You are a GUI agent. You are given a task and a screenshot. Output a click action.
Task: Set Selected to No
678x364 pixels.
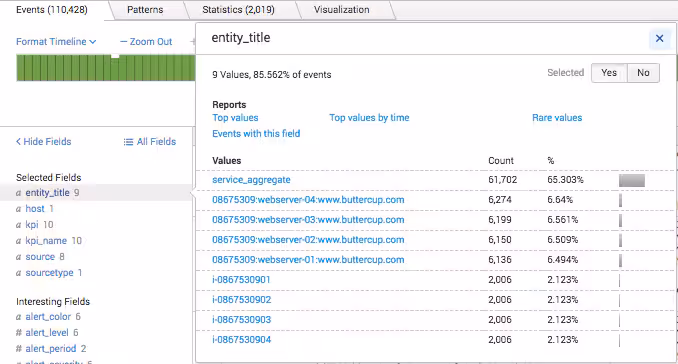[643, 73]
